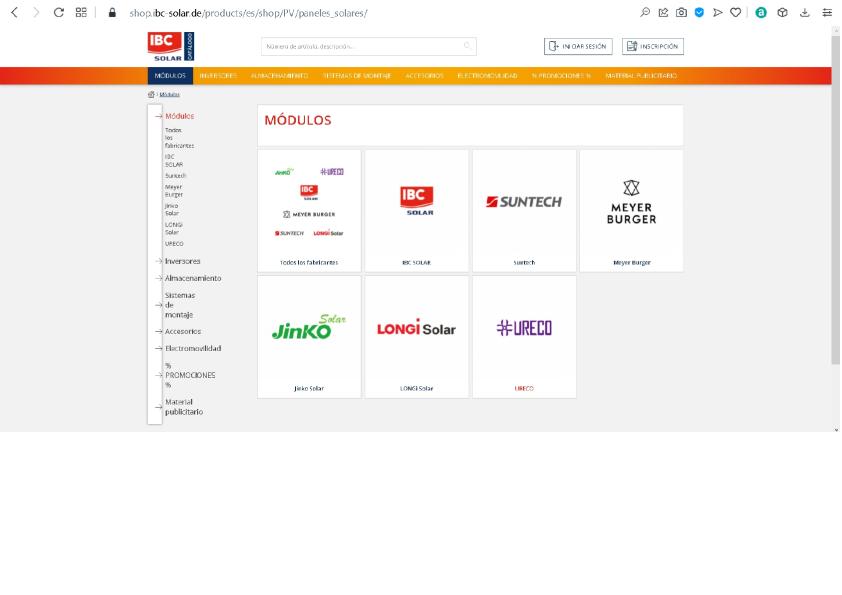Click the cube extensions icon
The image size is (842, 595).
pyautogui.click(x=782, y=12)
